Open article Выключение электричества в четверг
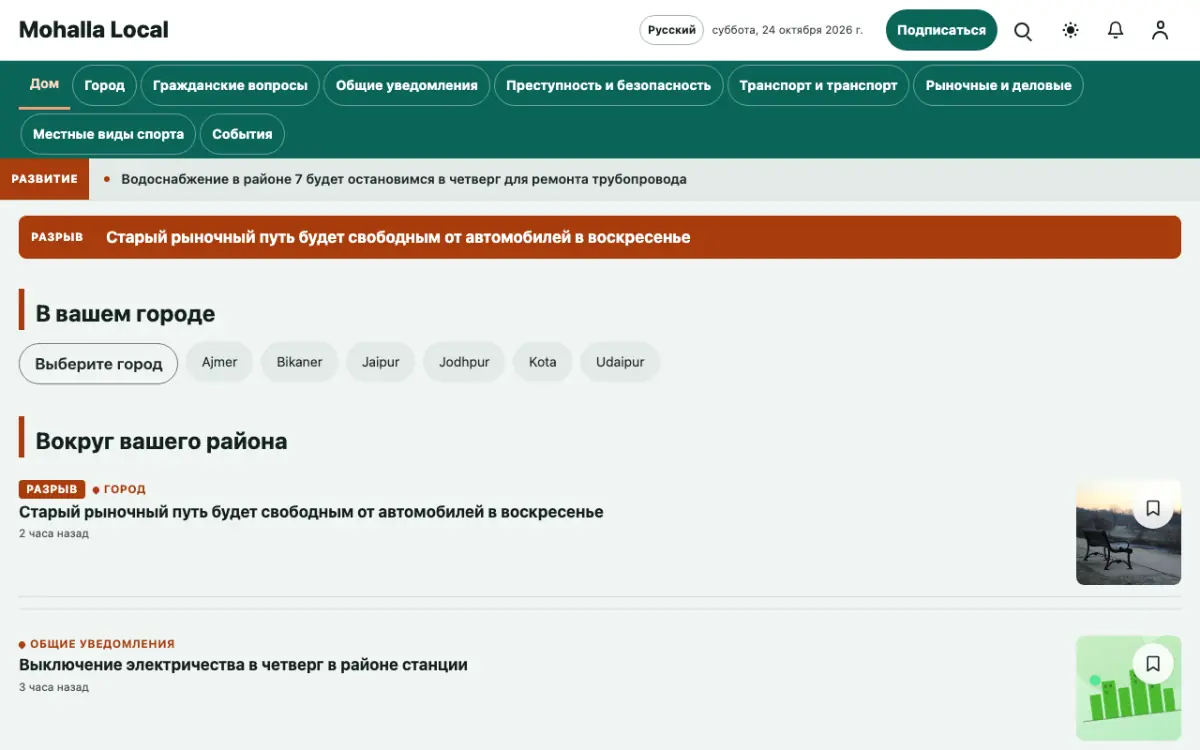 click(x=243, y=665)
